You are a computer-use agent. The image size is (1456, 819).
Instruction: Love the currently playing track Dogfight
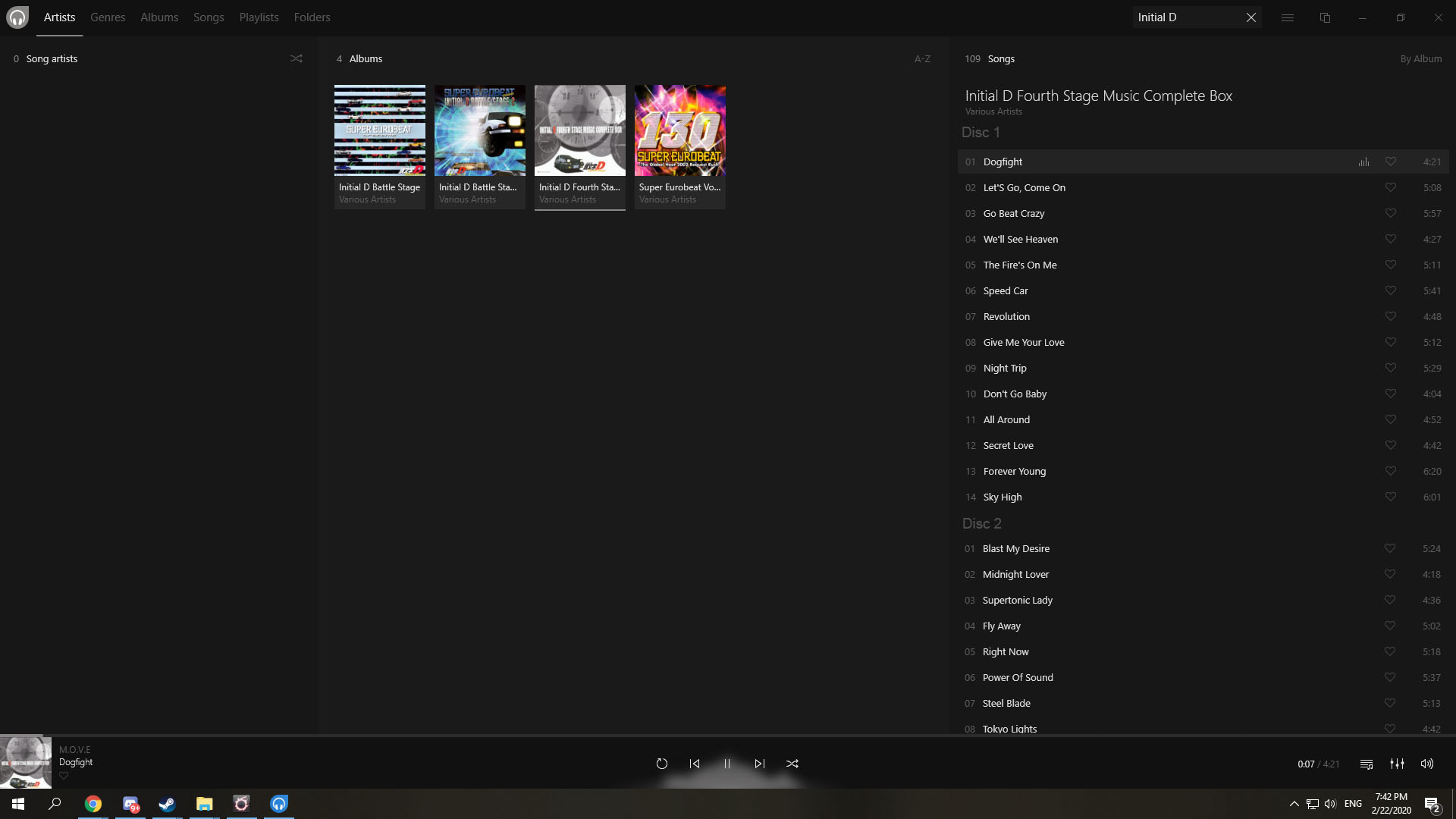[x=1391, y=161]
